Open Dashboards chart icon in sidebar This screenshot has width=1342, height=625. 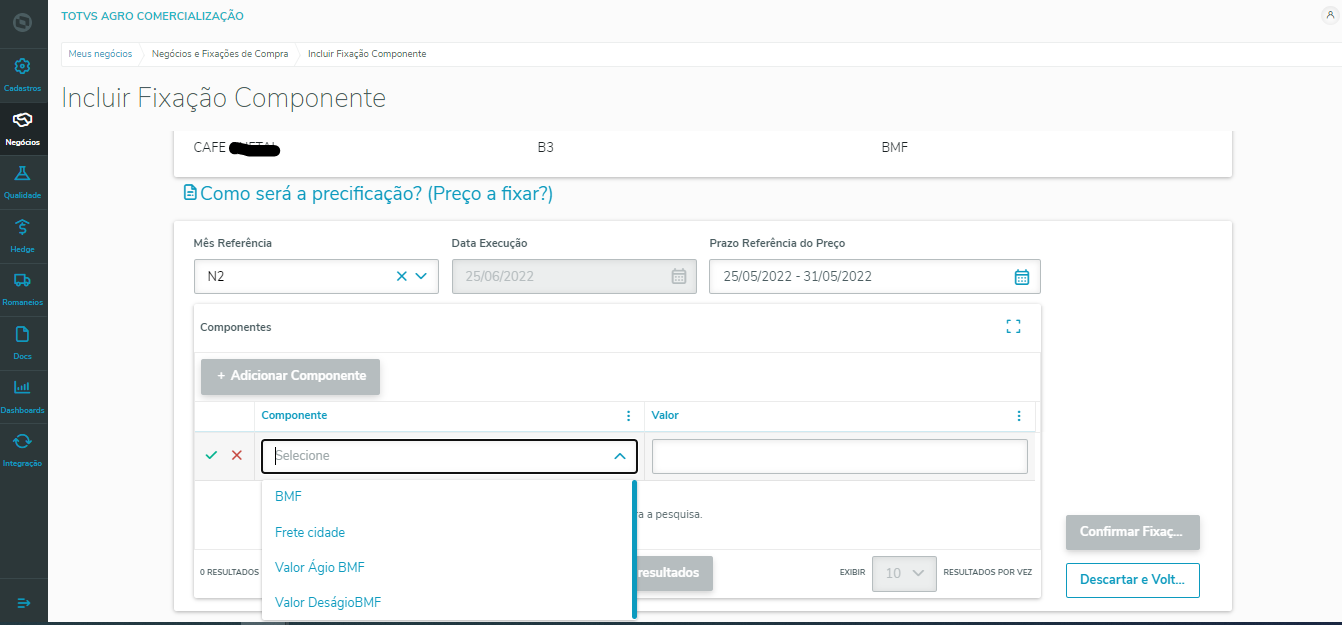pos(23,388)
